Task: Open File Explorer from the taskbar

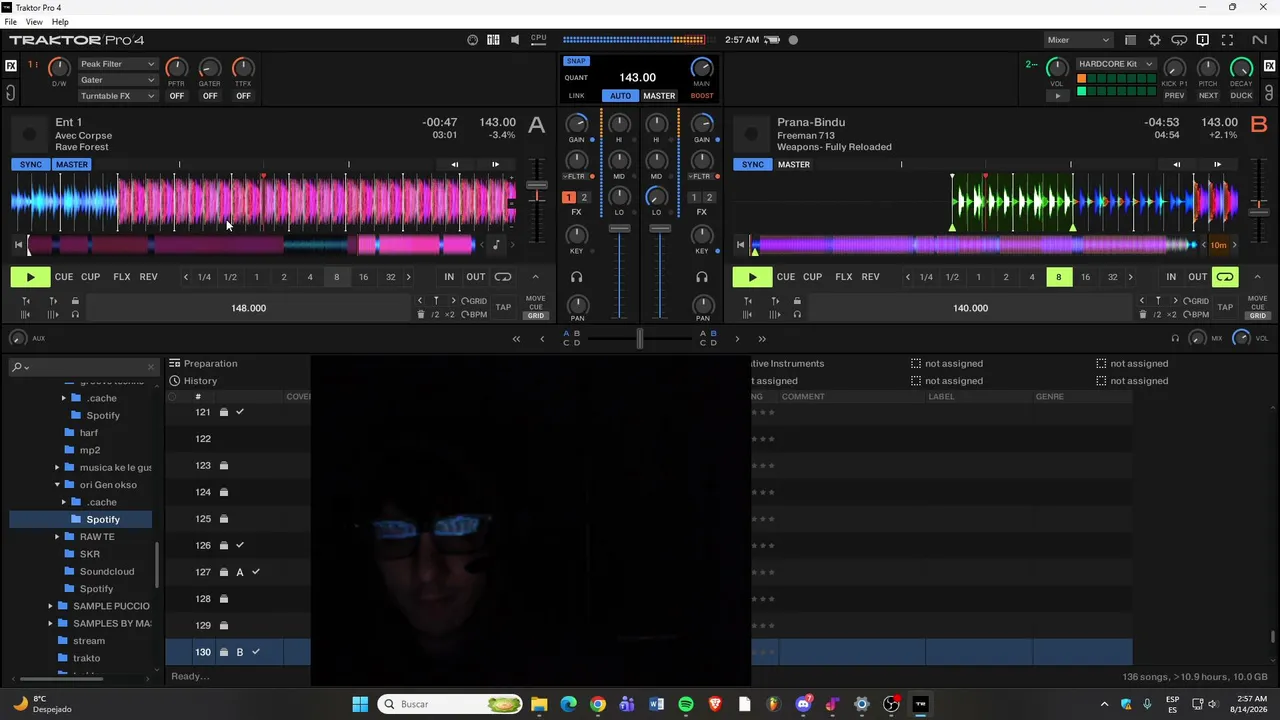Action: (x=539, y=704)
